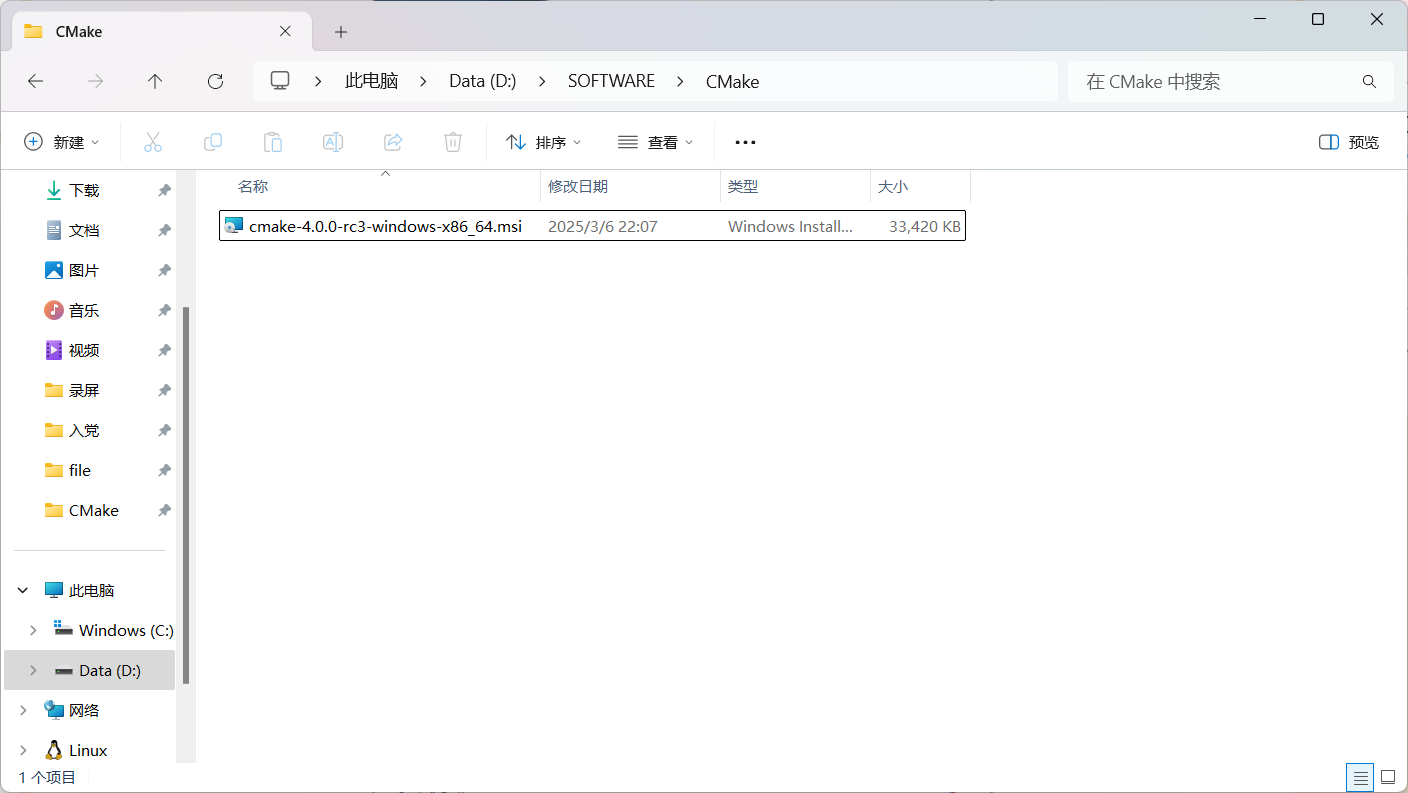The width and height of the screenshot is (1408, 793).
Task: Go up one folder level
Action: 155,82
